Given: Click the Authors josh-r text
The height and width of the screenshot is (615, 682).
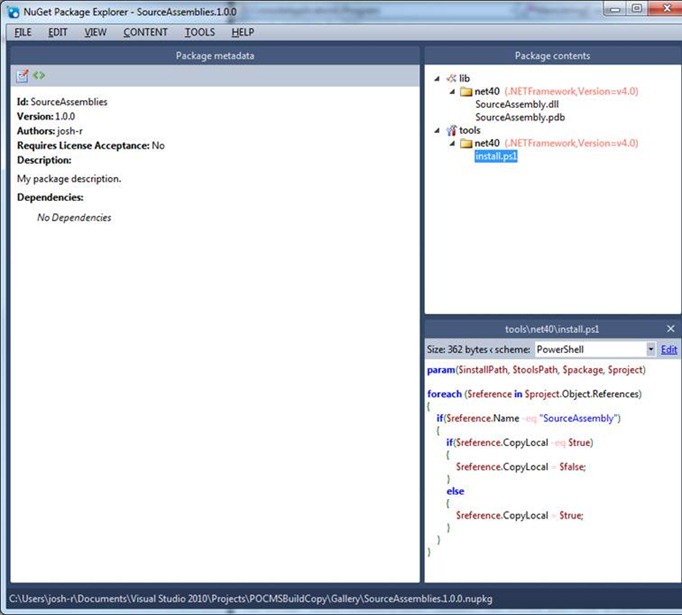Looking at the screenshot, I should (50, 131).
